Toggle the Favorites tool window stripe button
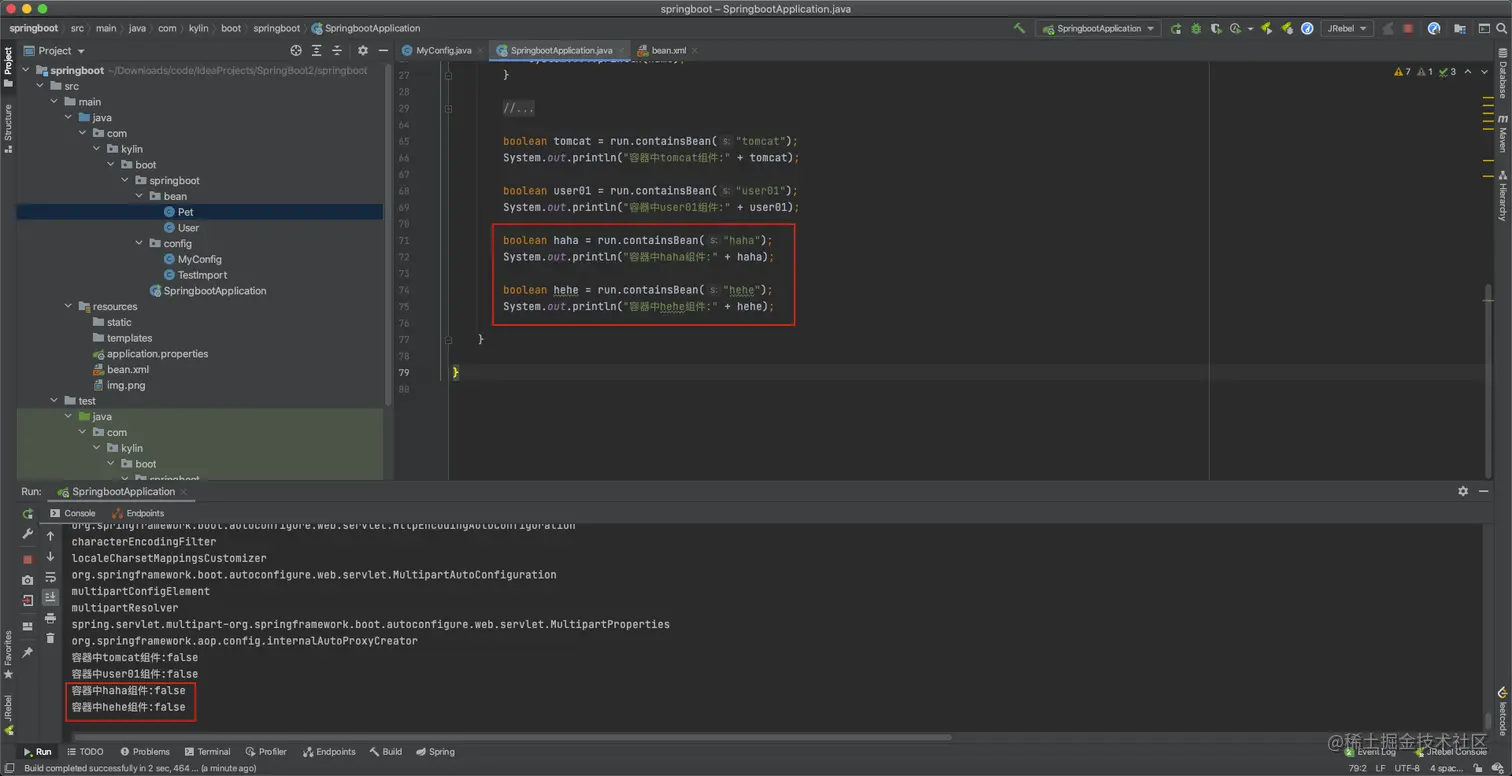 tap(8, 653)
